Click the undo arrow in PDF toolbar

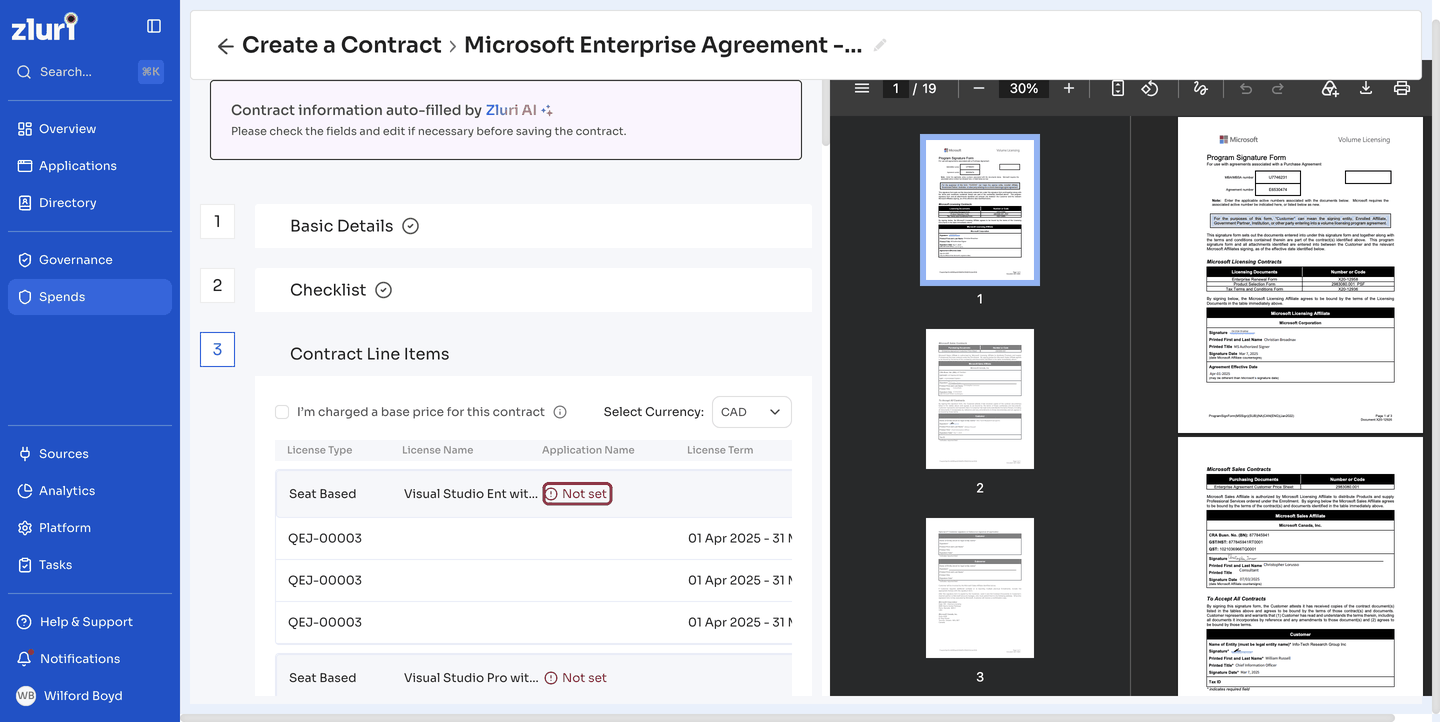click(1246, 88)
